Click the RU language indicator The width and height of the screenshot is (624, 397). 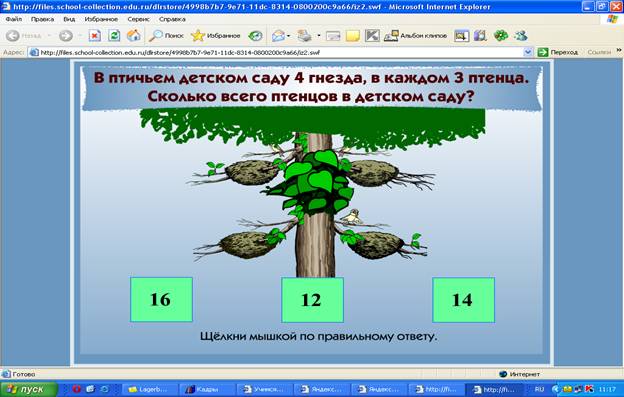tap(539, 389)
